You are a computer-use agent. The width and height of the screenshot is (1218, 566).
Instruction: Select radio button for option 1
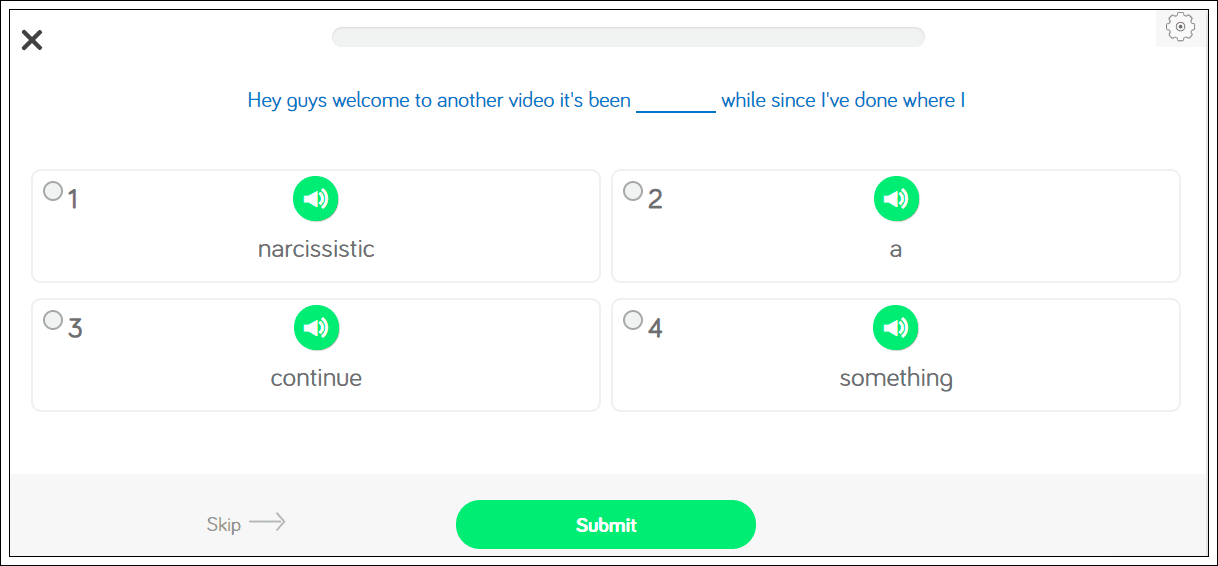coord(53,191)
